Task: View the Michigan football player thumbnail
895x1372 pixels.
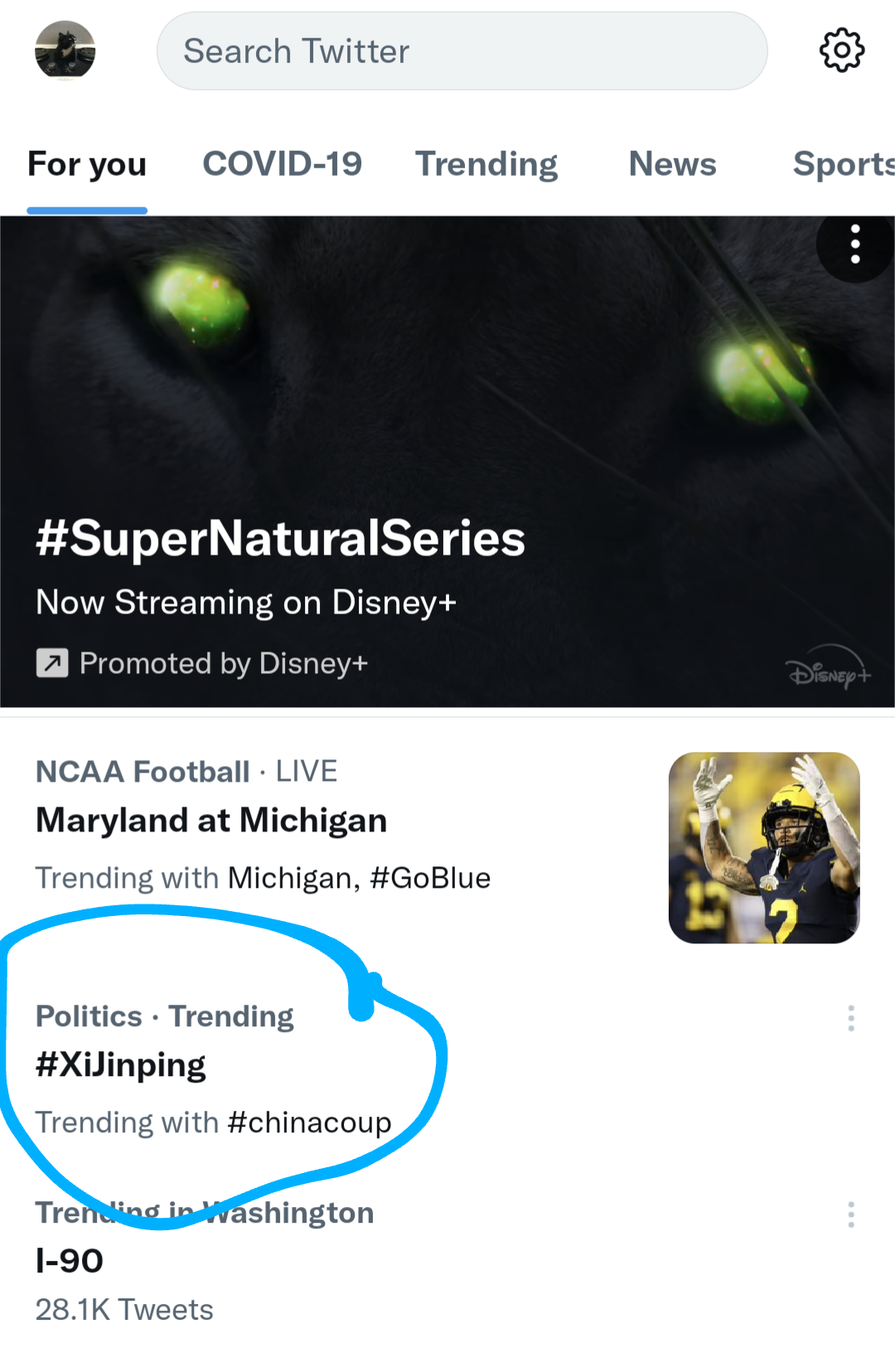Action: (x=764, y=847)
